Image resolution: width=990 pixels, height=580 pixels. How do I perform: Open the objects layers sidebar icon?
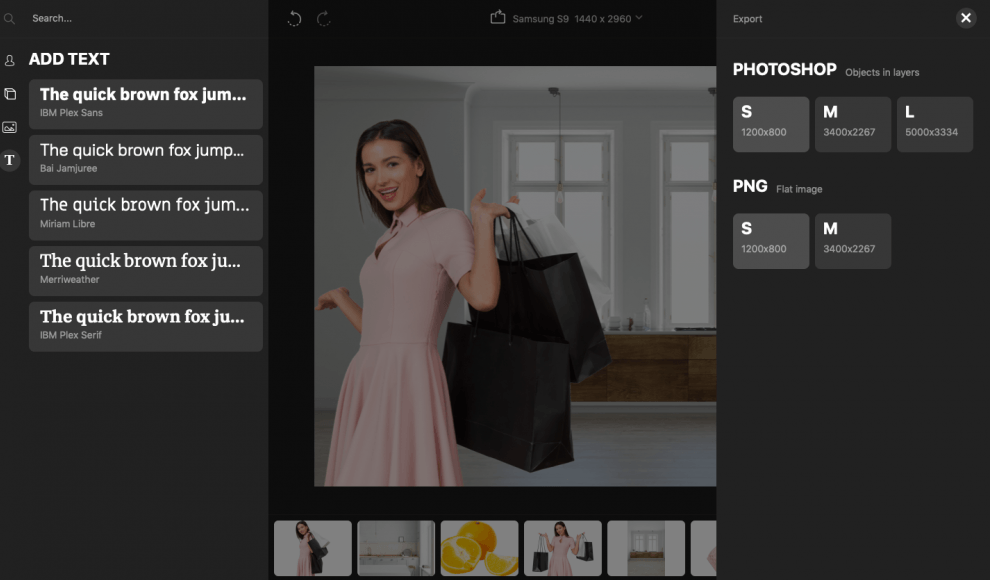(10, 94)
